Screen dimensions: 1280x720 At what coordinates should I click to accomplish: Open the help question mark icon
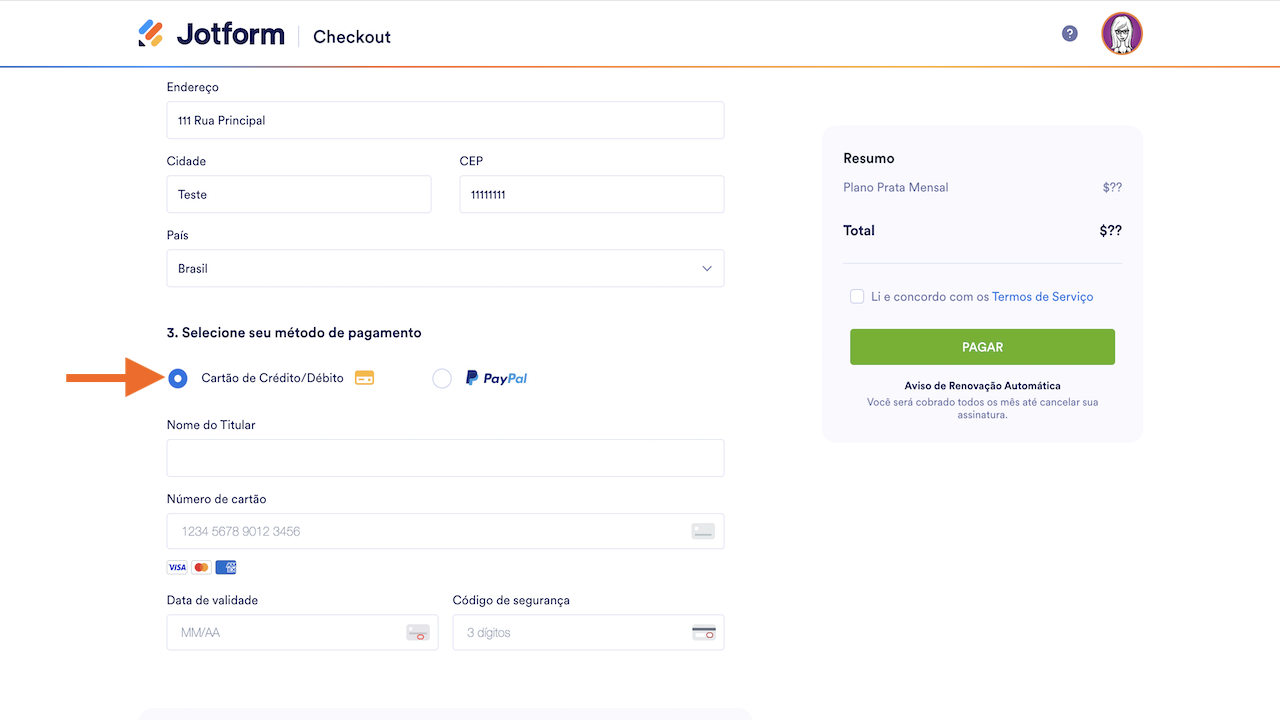(x=1070, y=33)
